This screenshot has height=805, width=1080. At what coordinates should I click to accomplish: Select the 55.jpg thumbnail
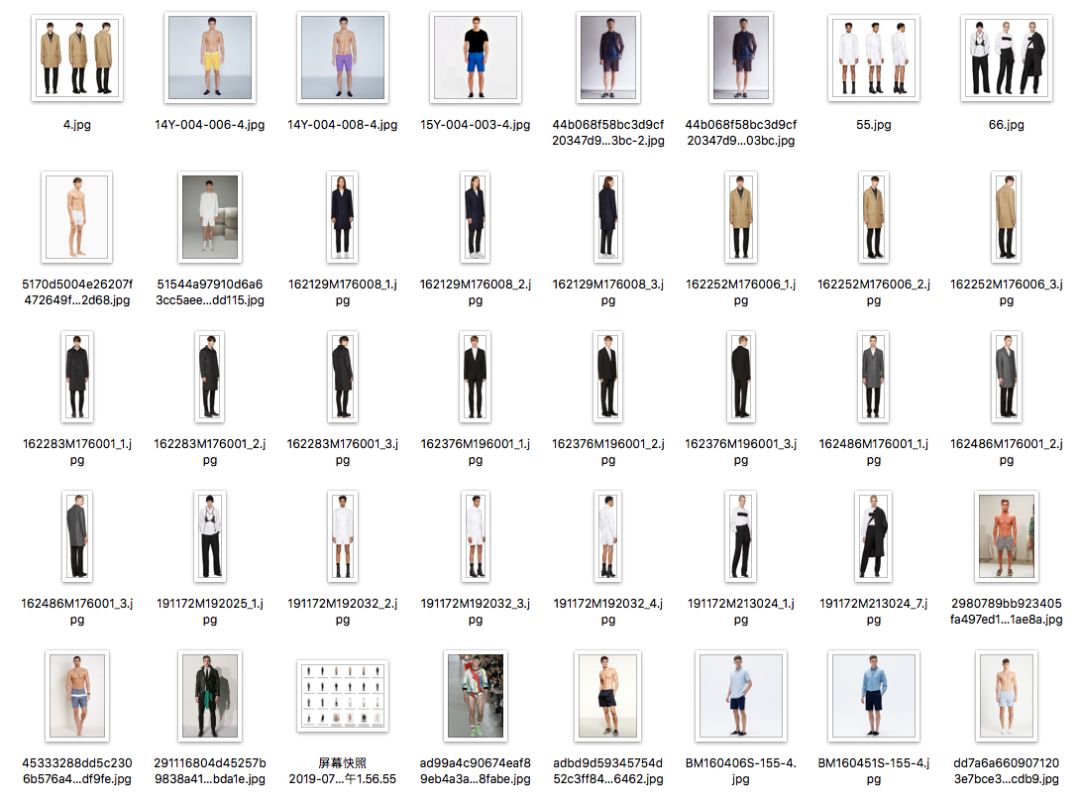click(x=873, y=58)
